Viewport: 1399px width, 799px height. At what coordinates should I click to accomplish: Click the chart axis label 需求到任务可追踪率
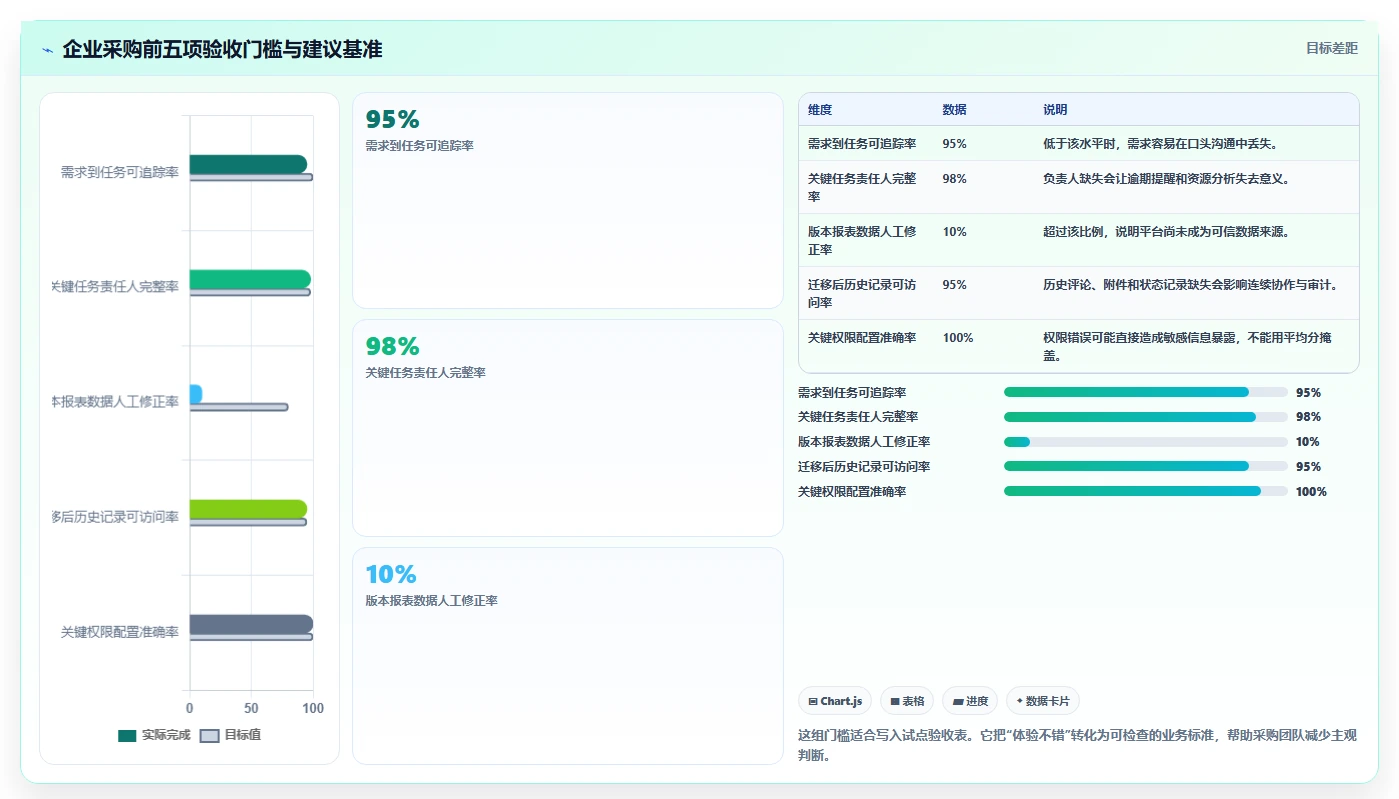[x=120, y=172]
